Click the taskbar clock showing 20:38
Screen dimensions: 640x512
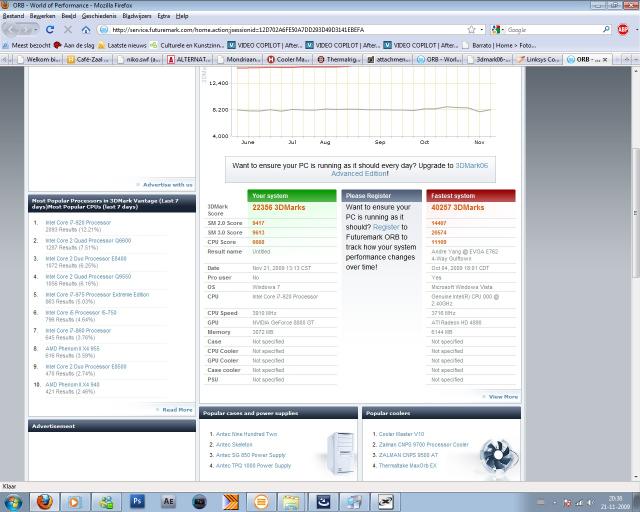tap(615, 503)
